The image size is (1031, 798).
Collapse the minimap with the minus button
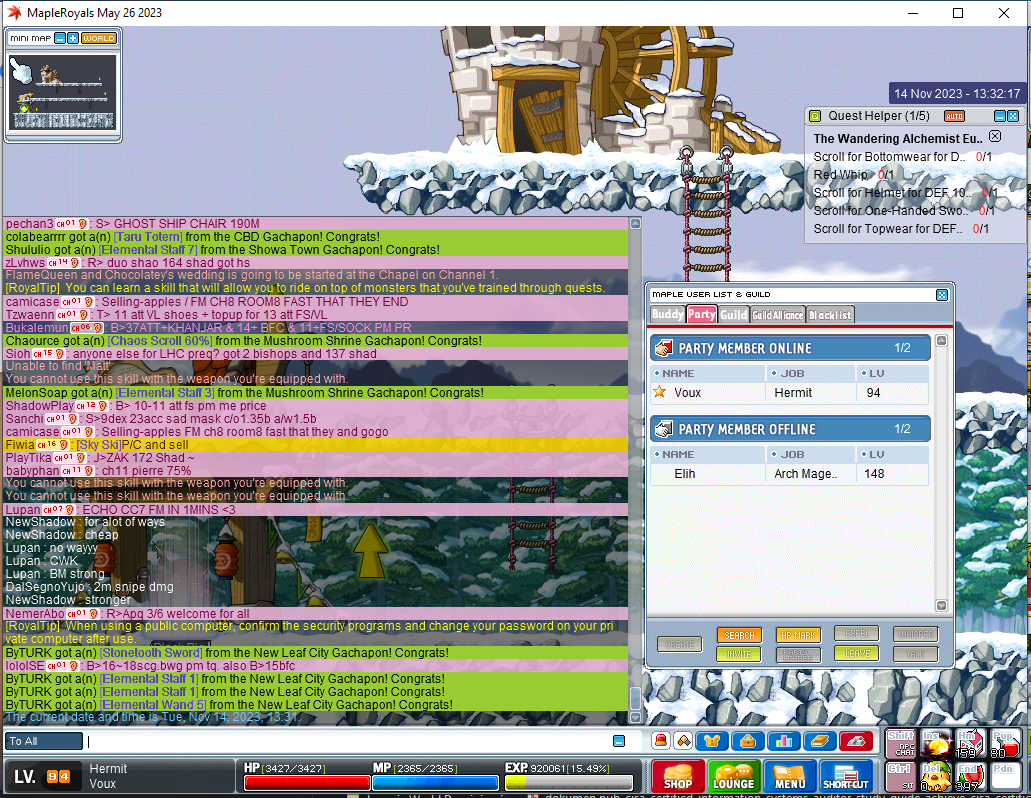coord(60,38)
